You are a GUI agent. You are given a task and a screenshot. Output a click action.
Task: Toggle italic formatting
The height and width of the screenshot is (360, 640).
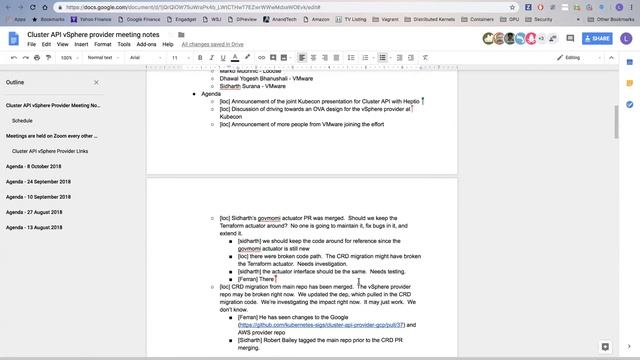(x=211, y=58)
